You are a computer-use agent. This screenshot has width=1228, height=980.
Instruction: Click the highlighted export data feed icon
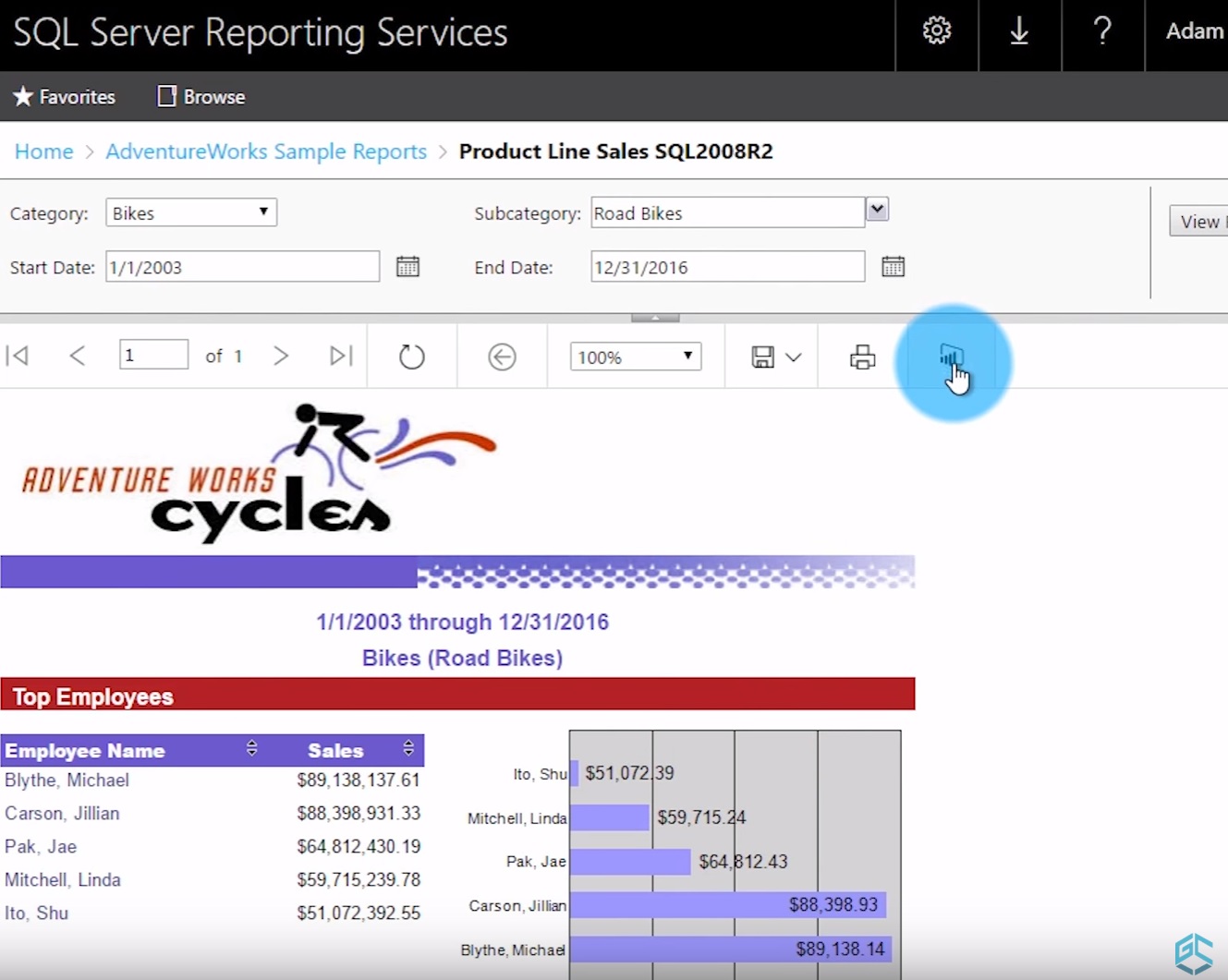point(952,357)
